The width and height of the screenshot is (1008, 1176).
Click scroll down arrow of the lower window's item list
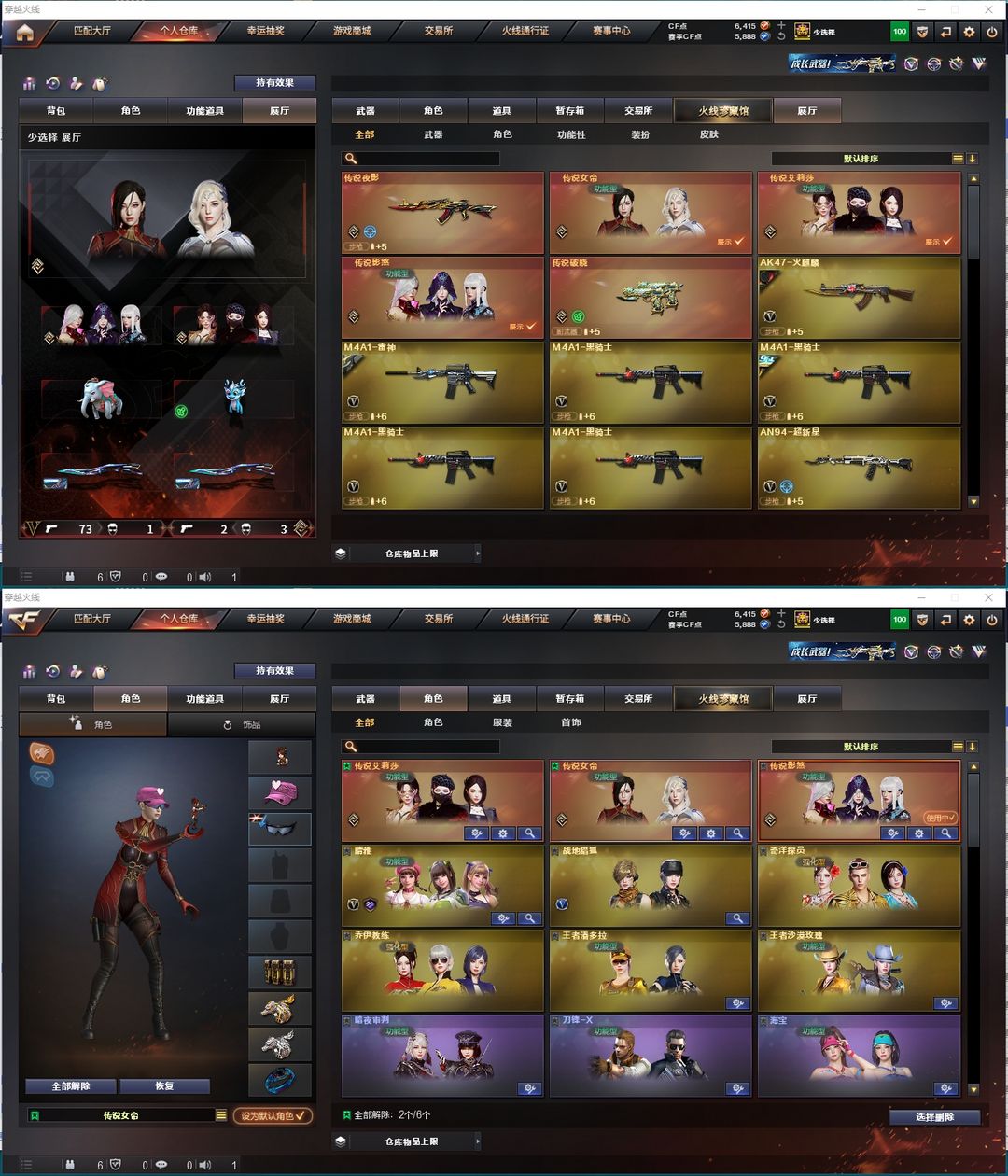[973, 1089]
